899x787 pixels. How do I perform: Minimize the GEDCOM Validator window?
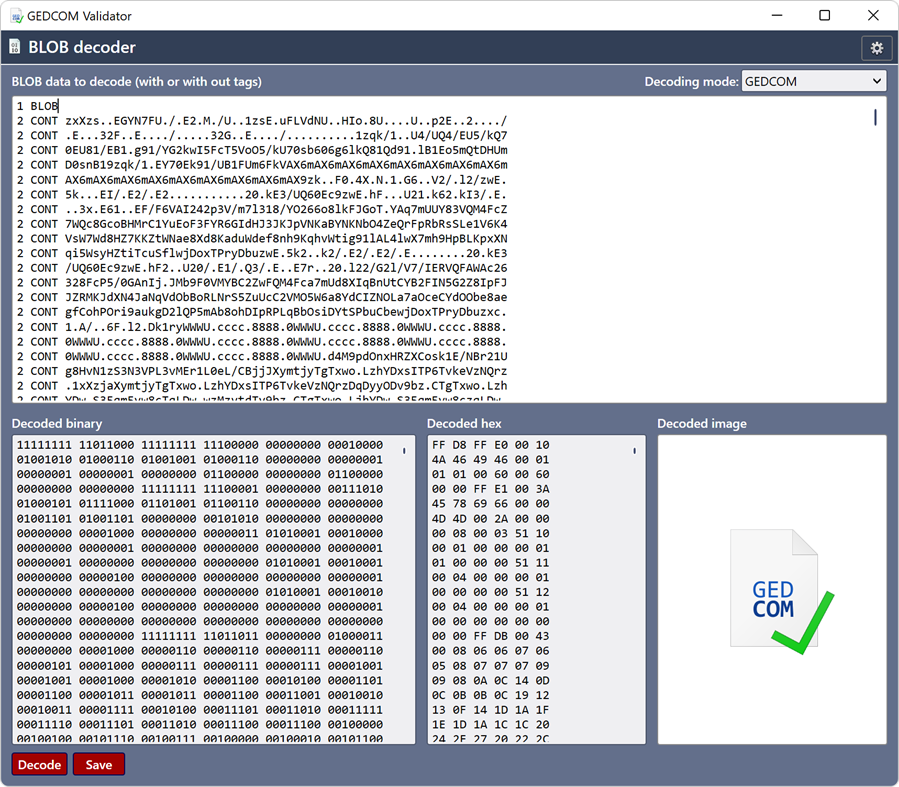(x=775, y=15)
